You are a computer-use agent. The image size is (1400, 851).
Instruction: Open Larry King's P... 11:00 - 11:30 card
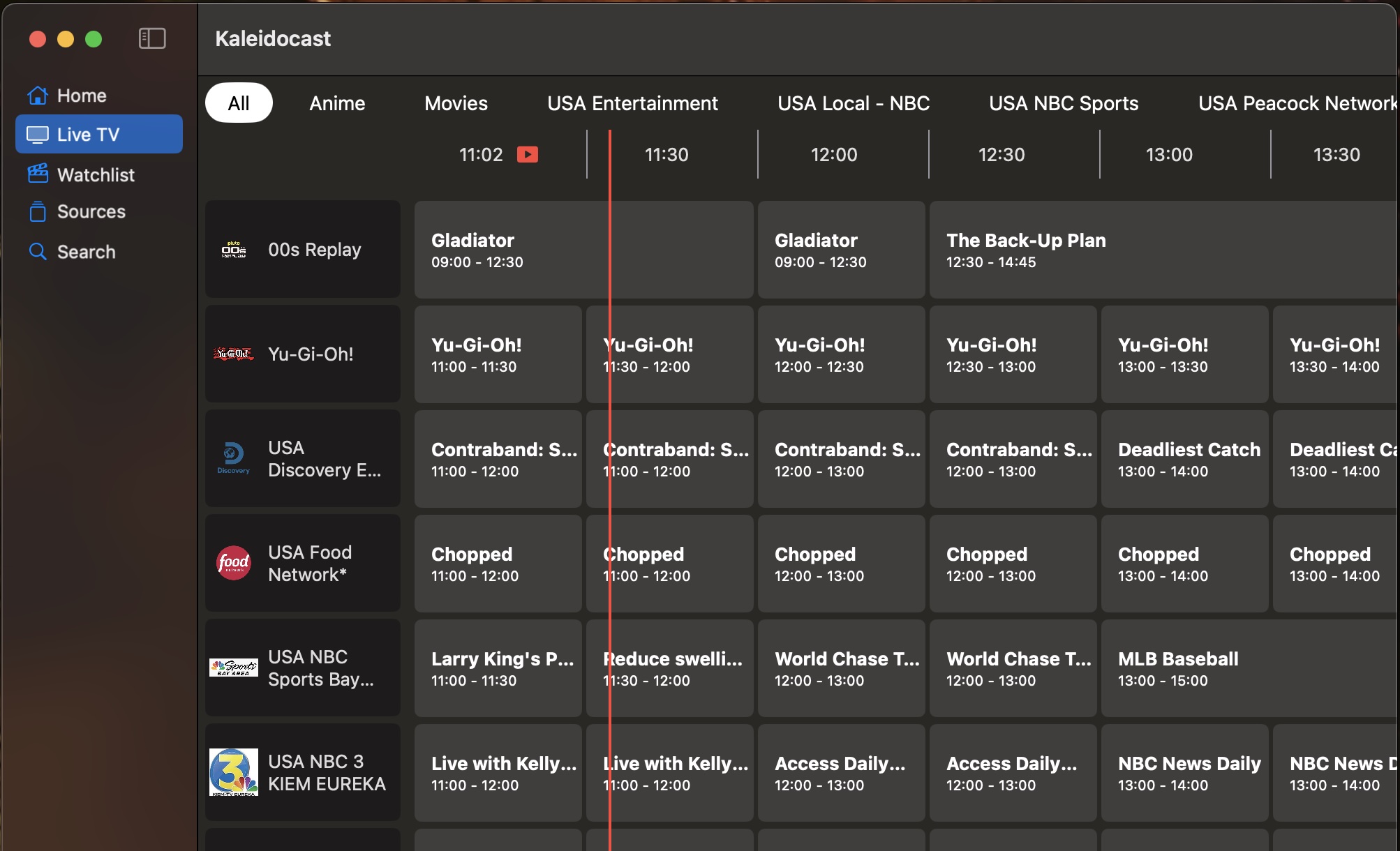(x=498, y=668)
